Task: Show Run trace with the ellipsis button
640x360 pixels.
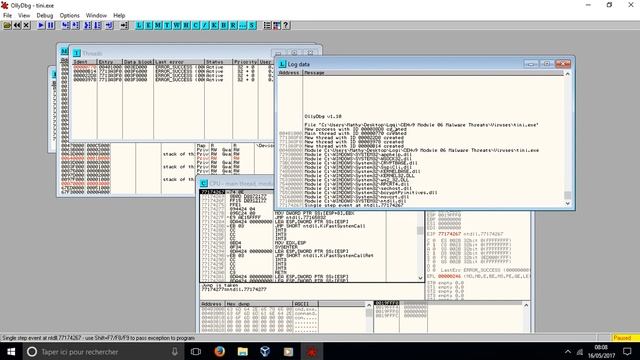Action: [242, 25]
